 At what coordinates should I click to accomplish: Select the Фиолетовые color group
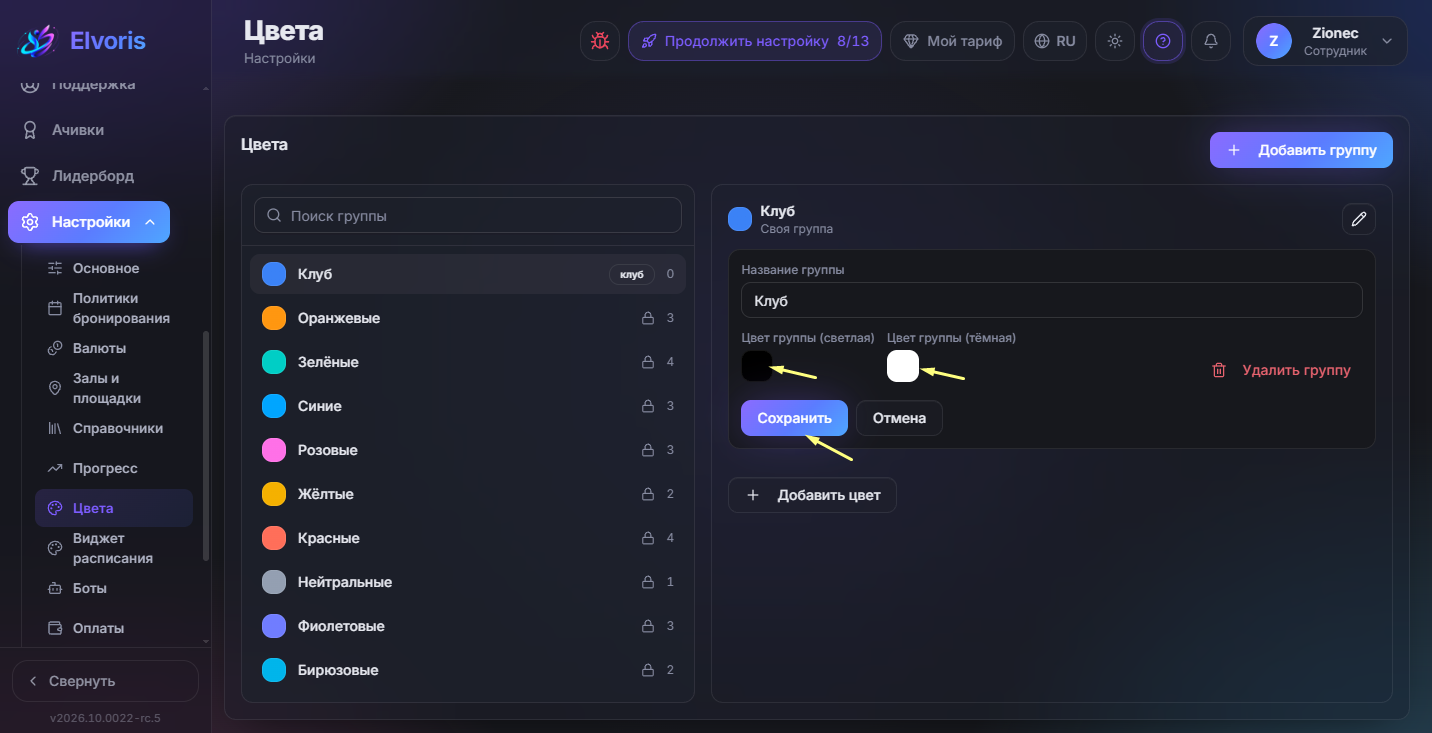[468, 626]
